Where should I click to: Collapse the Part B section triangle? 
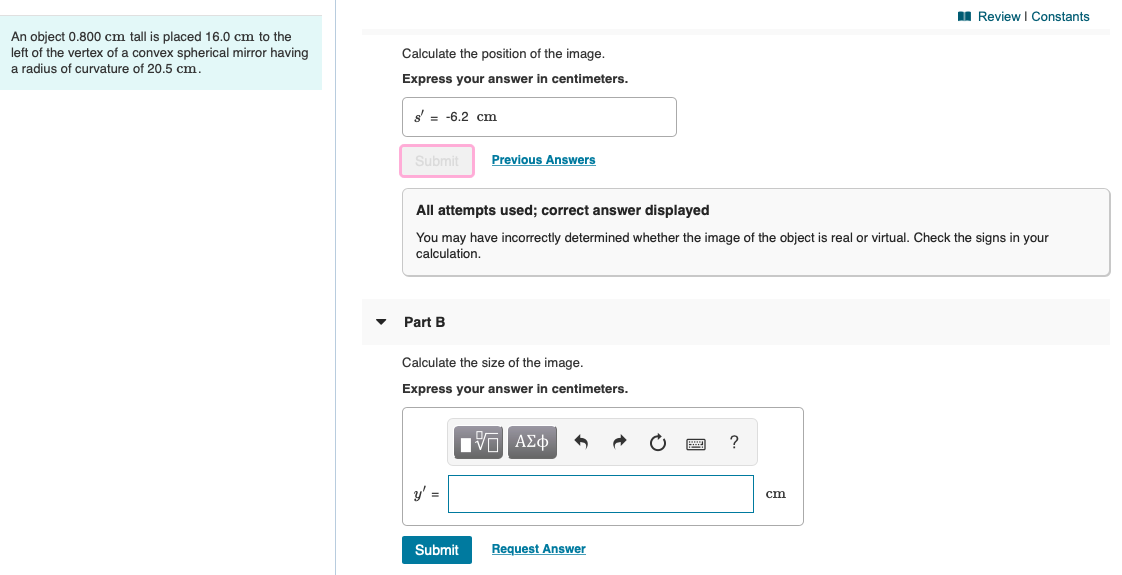pyautogui.click(x=381, y=322)
